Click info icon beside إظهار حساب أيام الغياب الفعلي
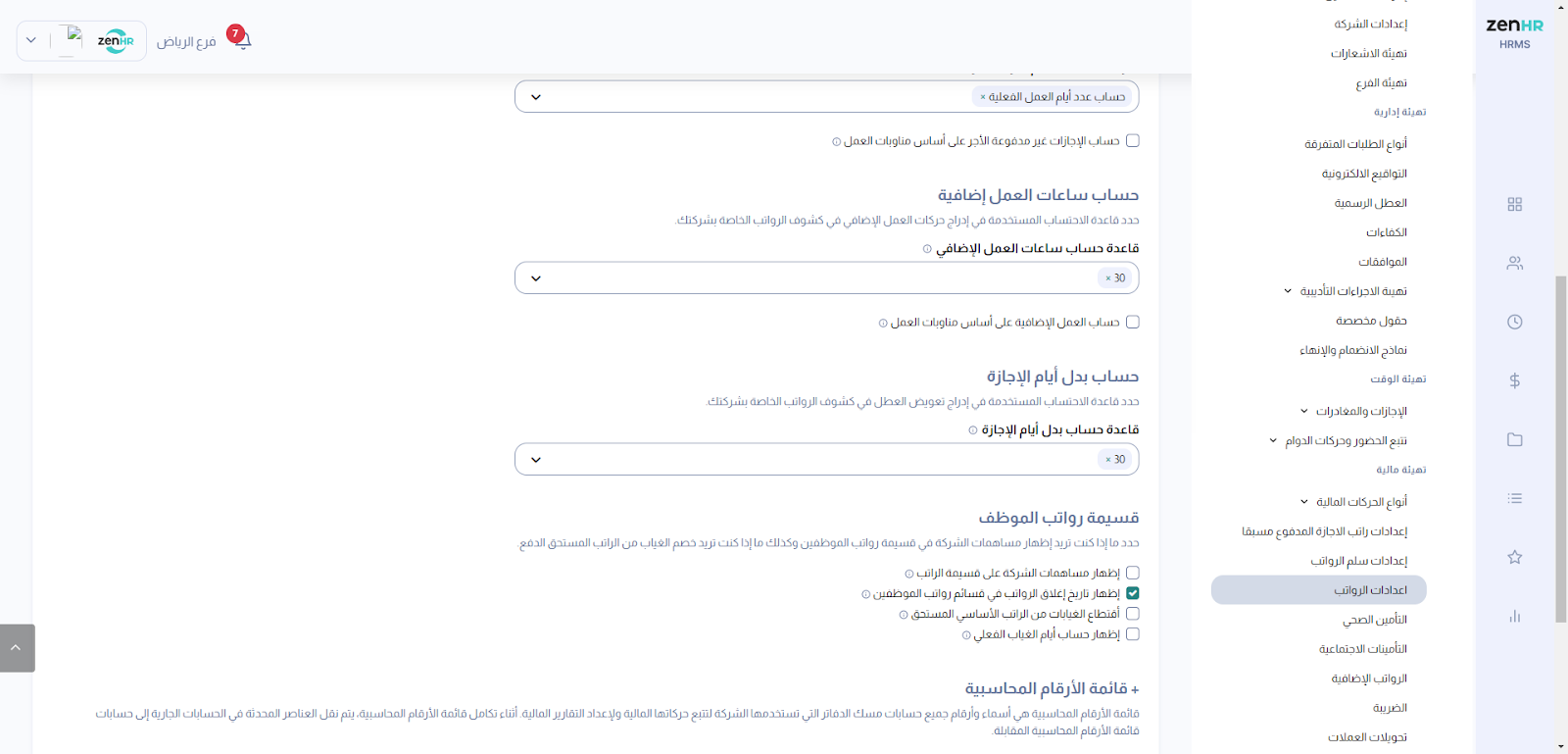The image size is (1568, 754). [x=966, y=635]
